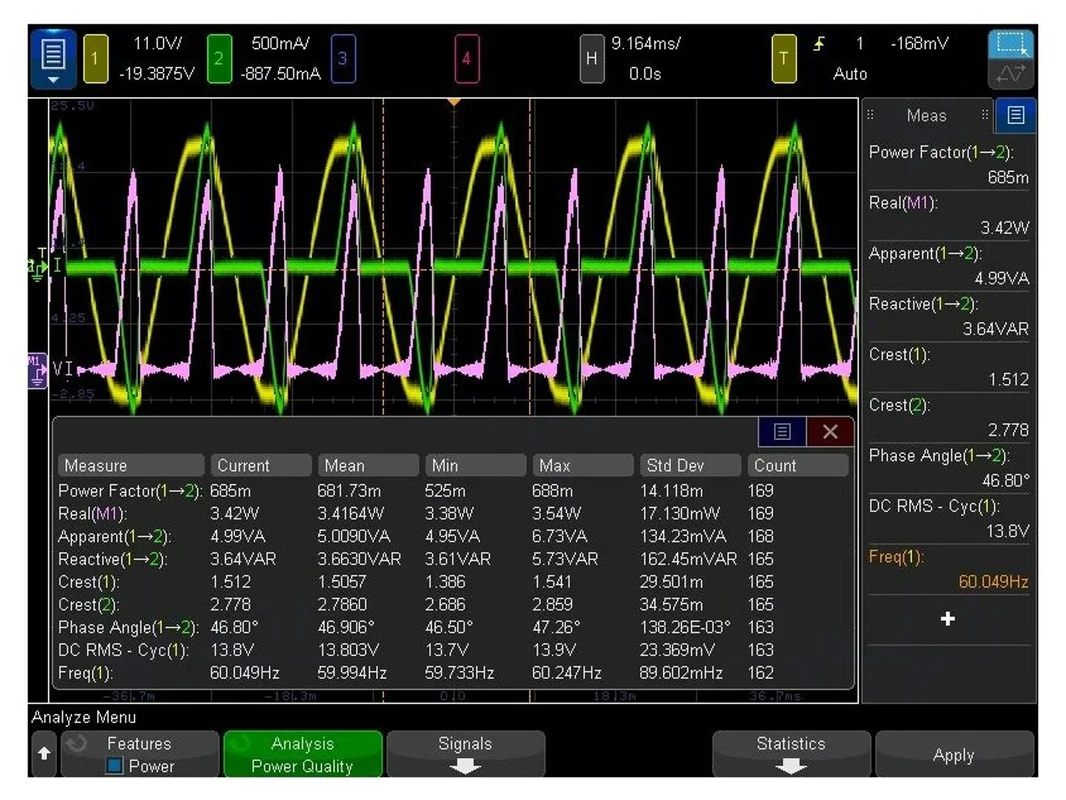Click channel 1 scale 11.0V/ value

click(158, 44)
